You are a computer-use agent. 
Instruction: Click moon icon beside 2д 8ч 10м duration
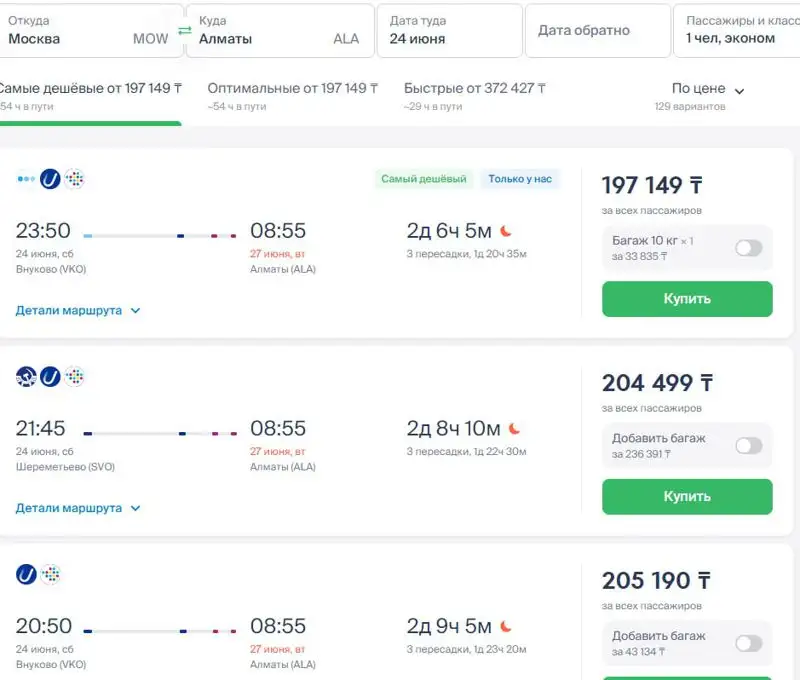tap(514, 429)
